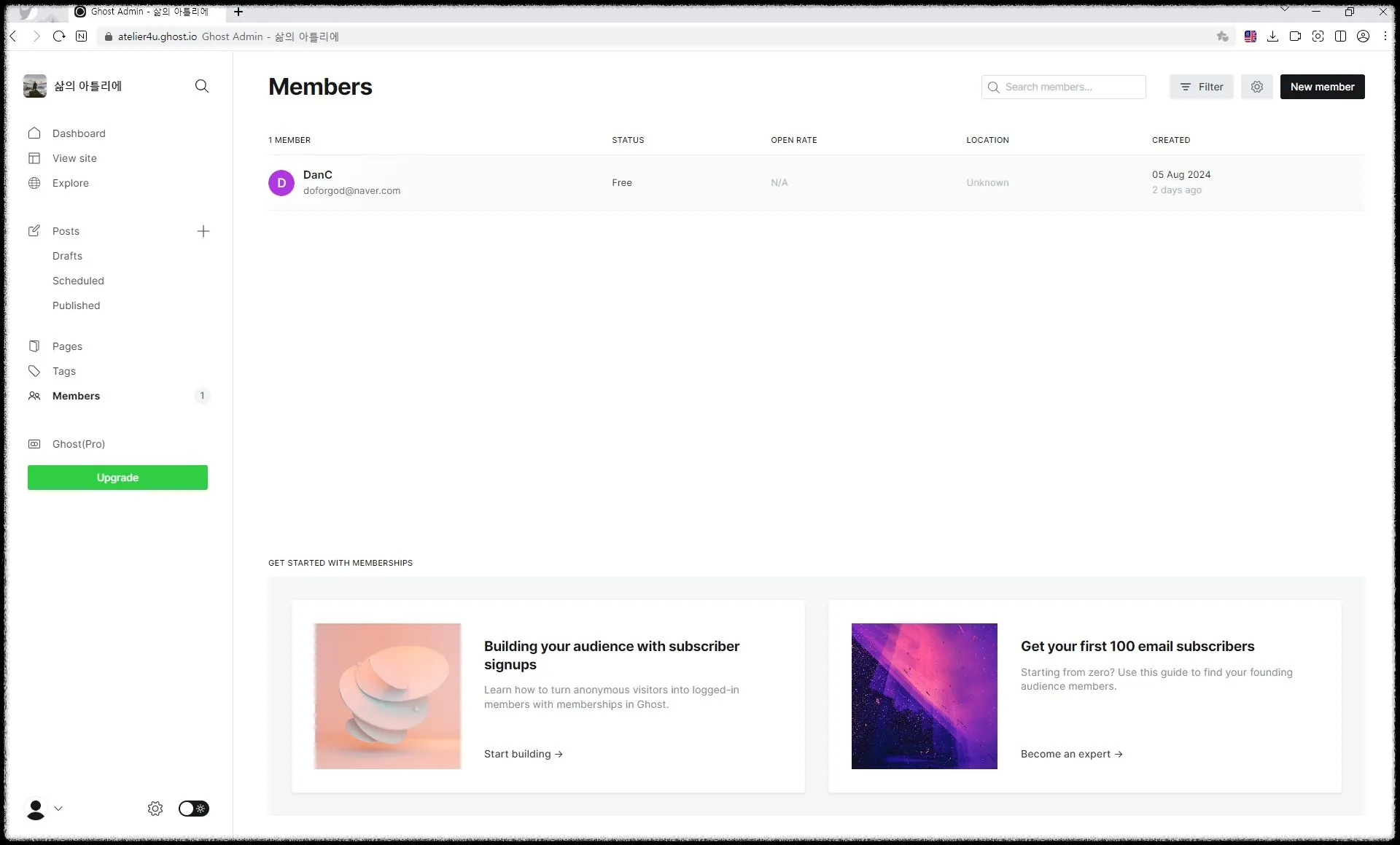Open Pages from the sidebar

click(67, 346)
